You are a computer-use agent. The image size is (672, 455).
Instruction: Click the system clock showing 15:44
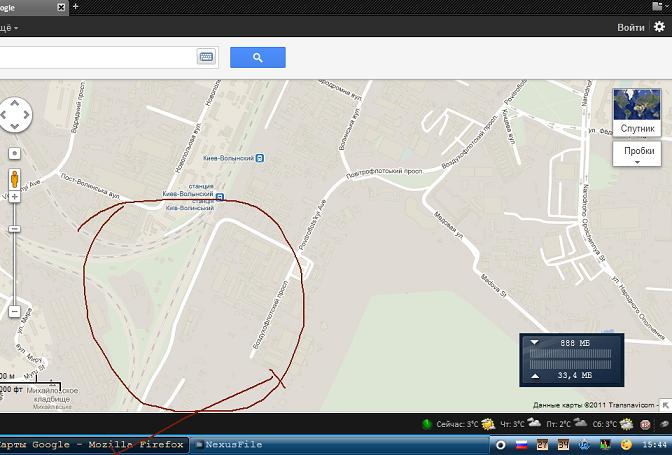[x=656, y=445]
